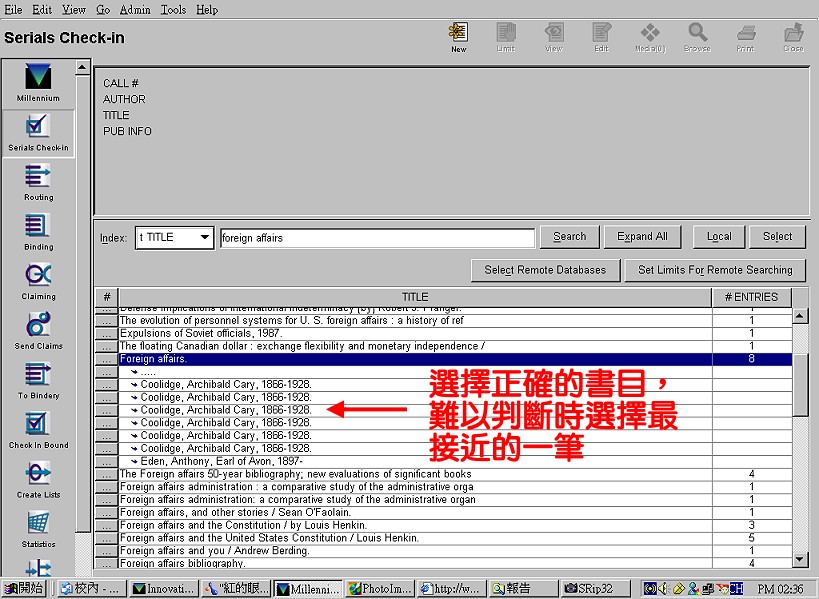The width and height of the screenshot is (819, 599).
Task: Click the Send Claims icon
Action: click(38, 330)
